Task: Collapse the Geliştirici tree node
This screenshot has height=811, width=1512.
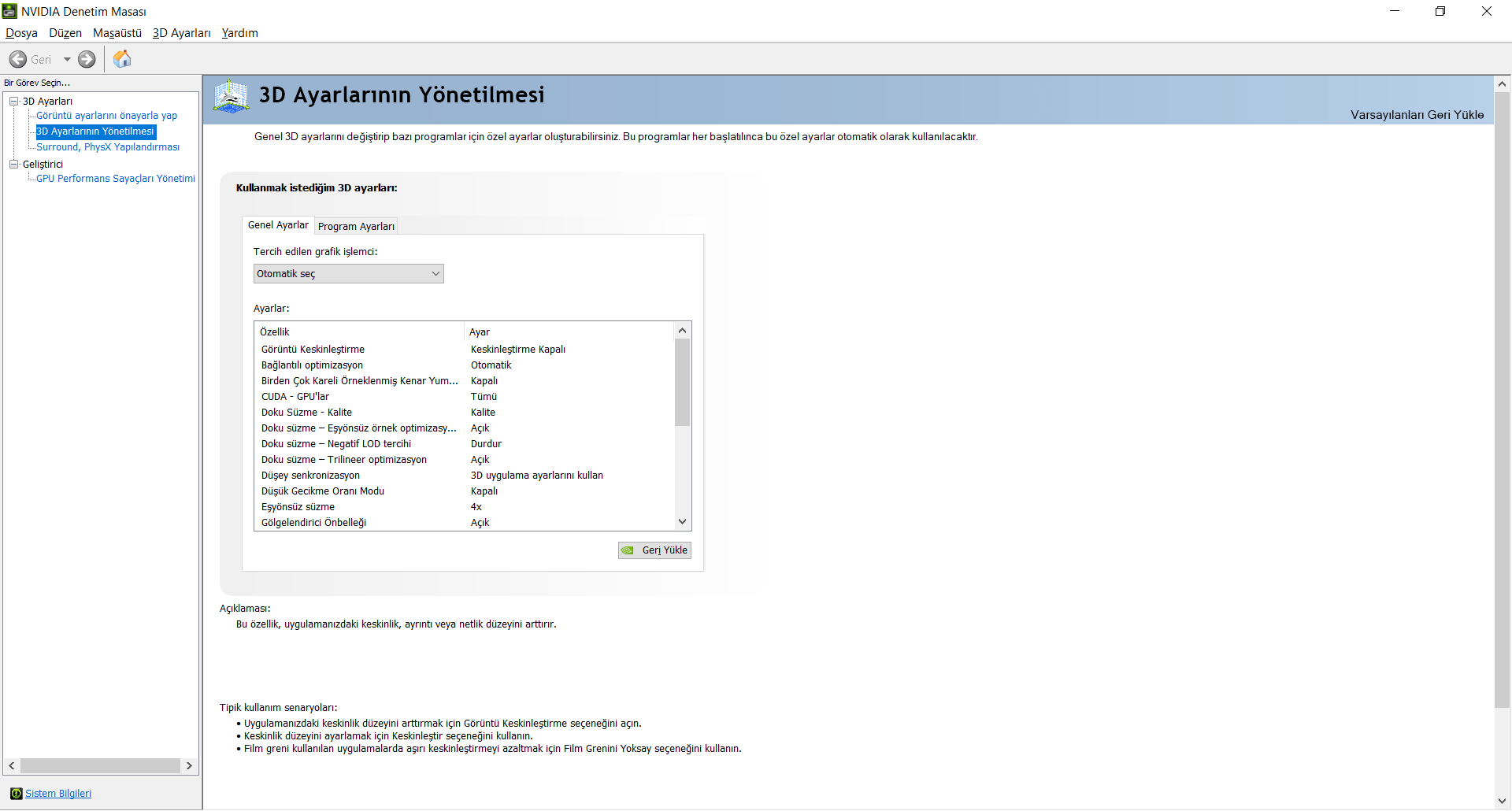Action: tap(13, 164)
